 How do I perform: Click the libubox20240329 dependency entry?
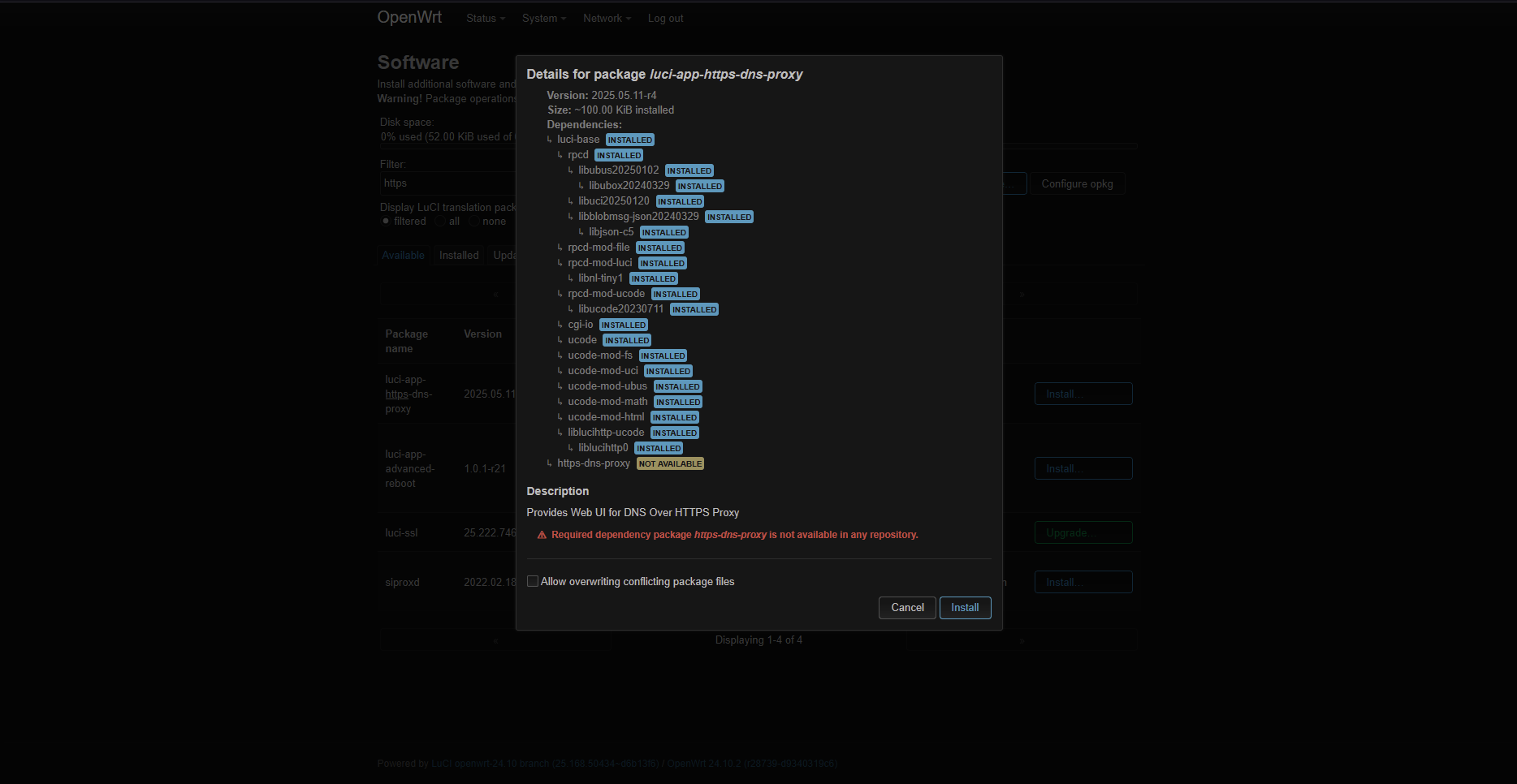(x=629, y=186)
